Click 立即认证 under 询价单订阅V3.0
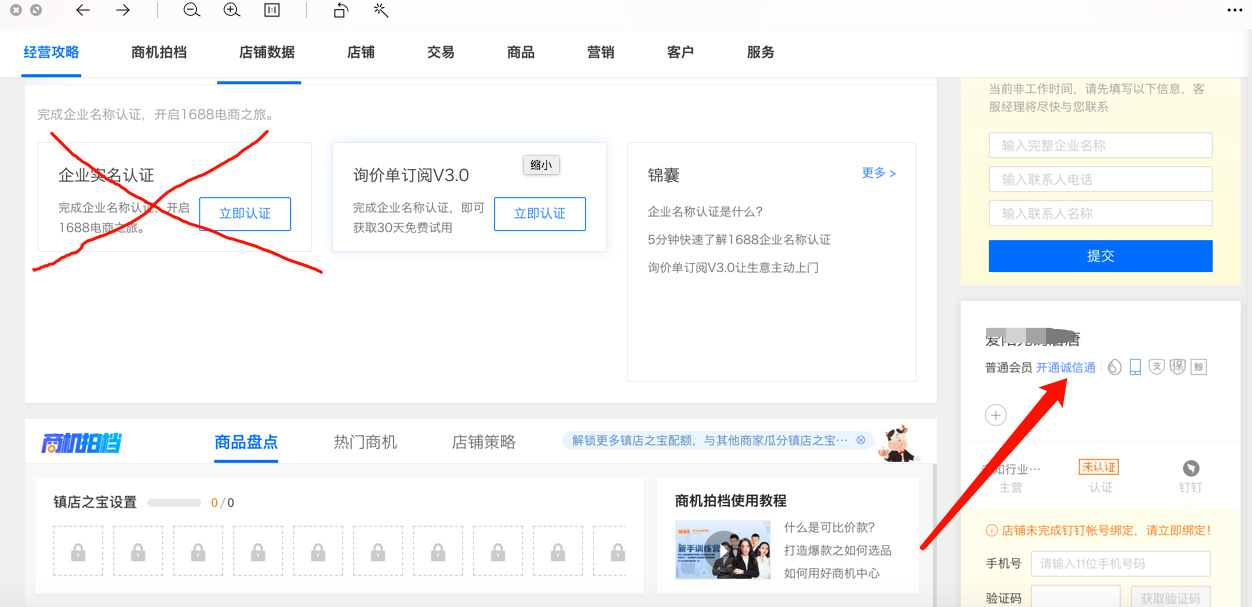The height and width of the screenshot is (607, 1252). tap(540, 214)
